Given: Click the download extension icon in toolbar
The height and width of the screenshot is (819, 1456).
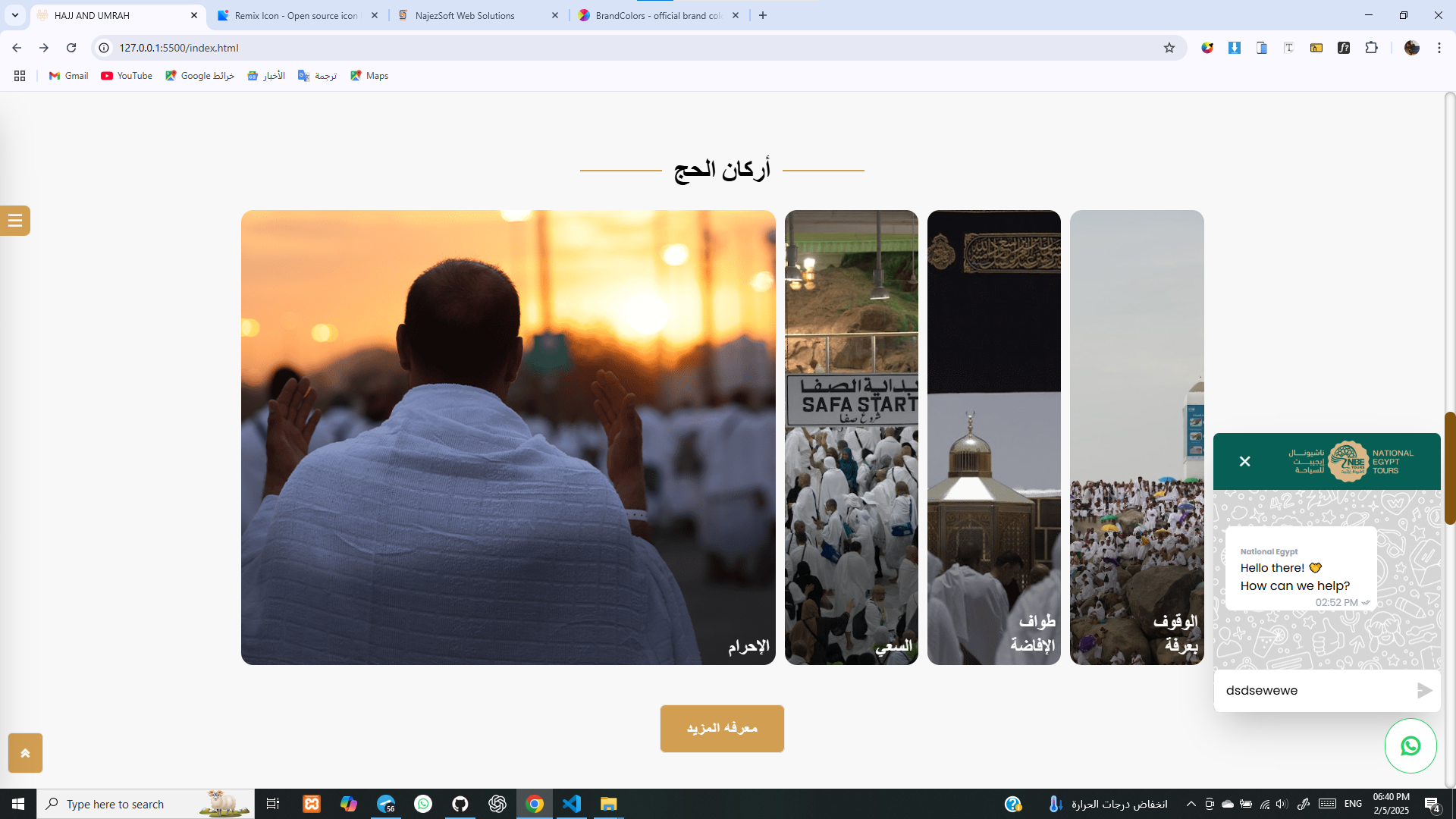Looking at the screenshot, I should 1235,48.
